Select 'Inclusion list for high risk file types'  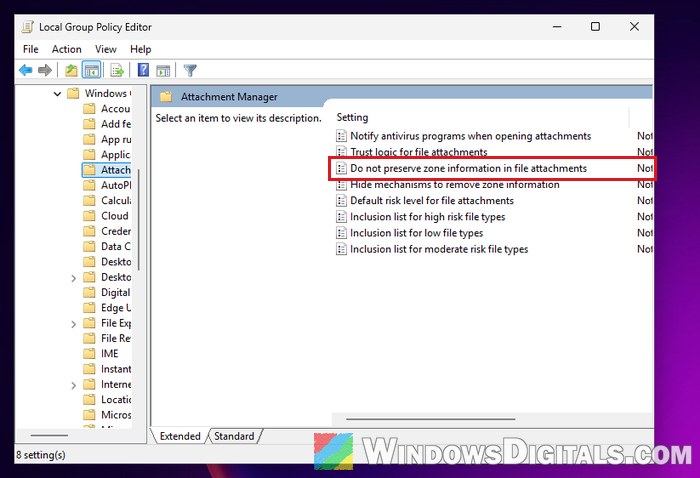pyautogui.click(x=428, y=217)
